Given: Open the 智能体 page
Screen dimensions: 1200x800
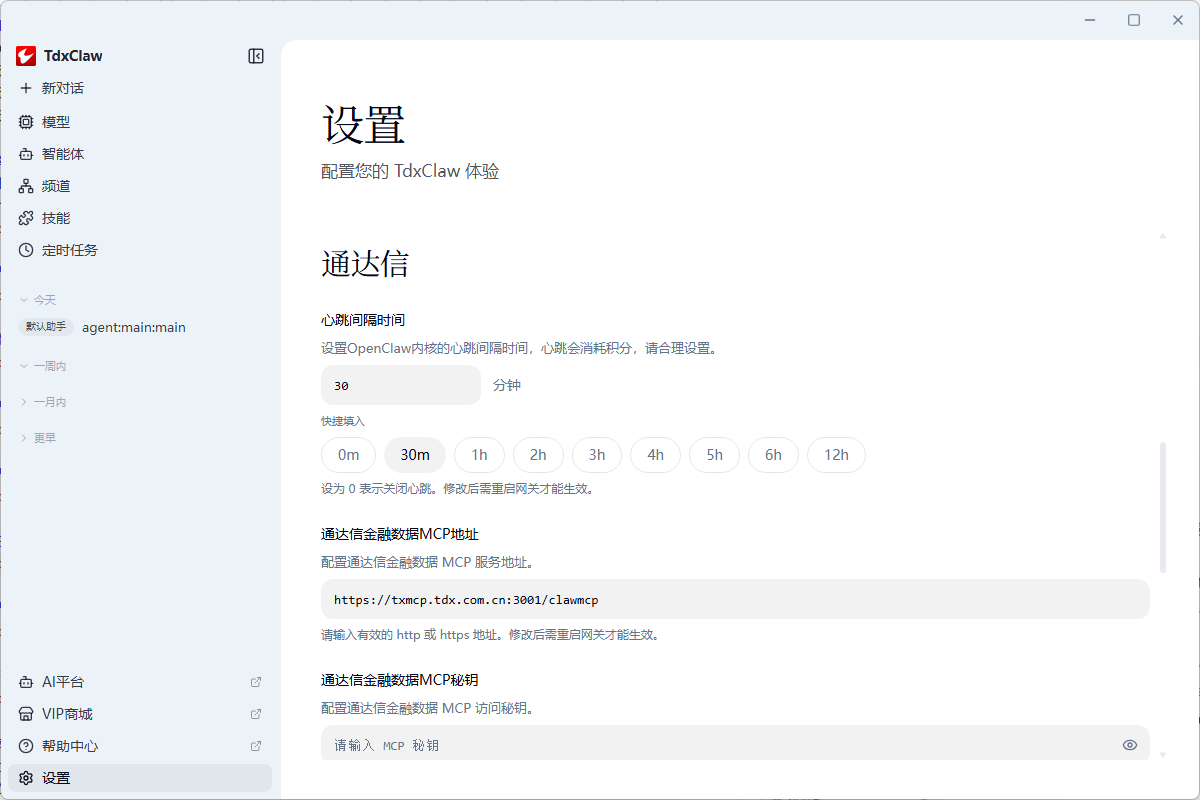Looking at the screenshot, I should [x=140, y=154].
